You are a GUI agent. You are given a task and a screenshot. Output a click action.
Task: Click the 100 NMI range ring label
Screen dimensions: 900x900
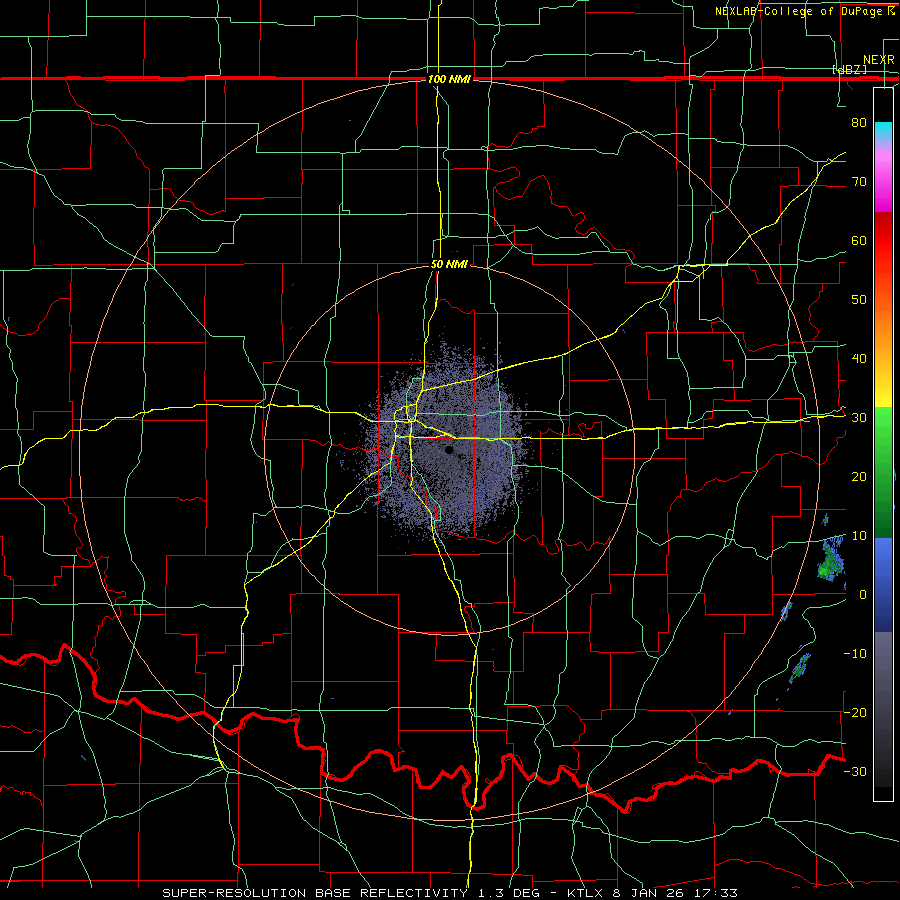click(449, 79)
